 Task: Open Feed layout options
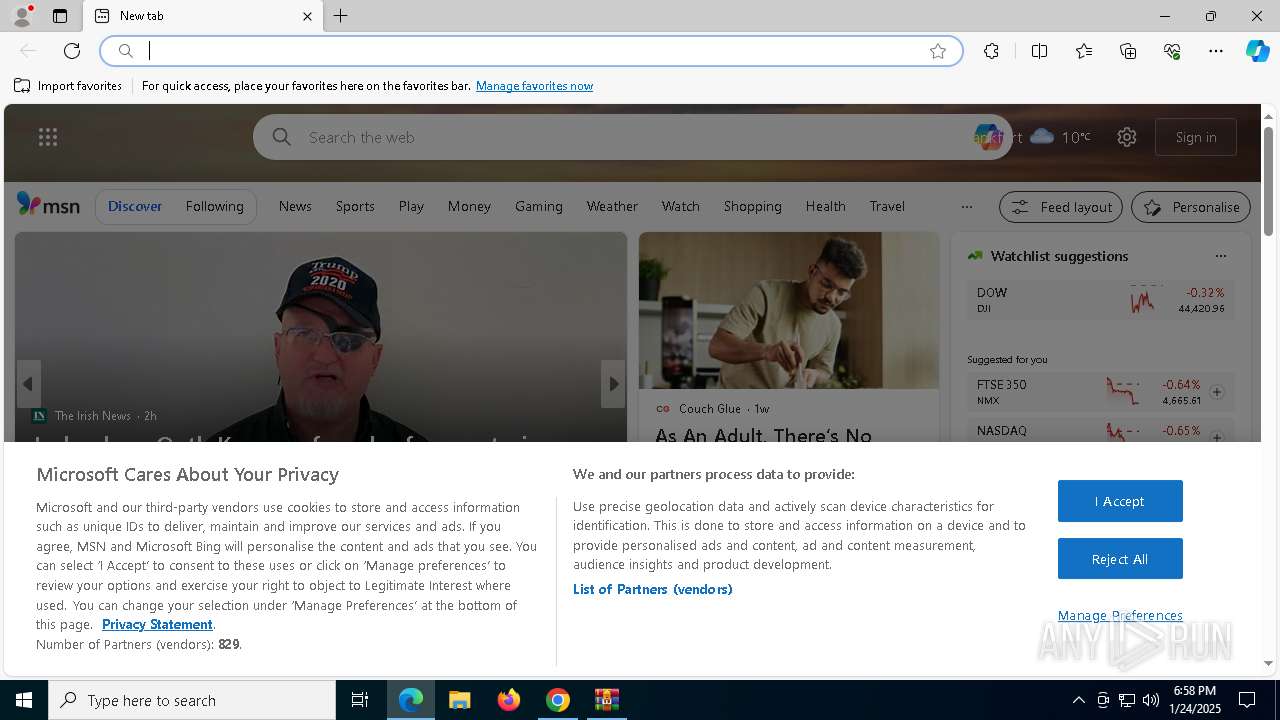coord(1061,207)
